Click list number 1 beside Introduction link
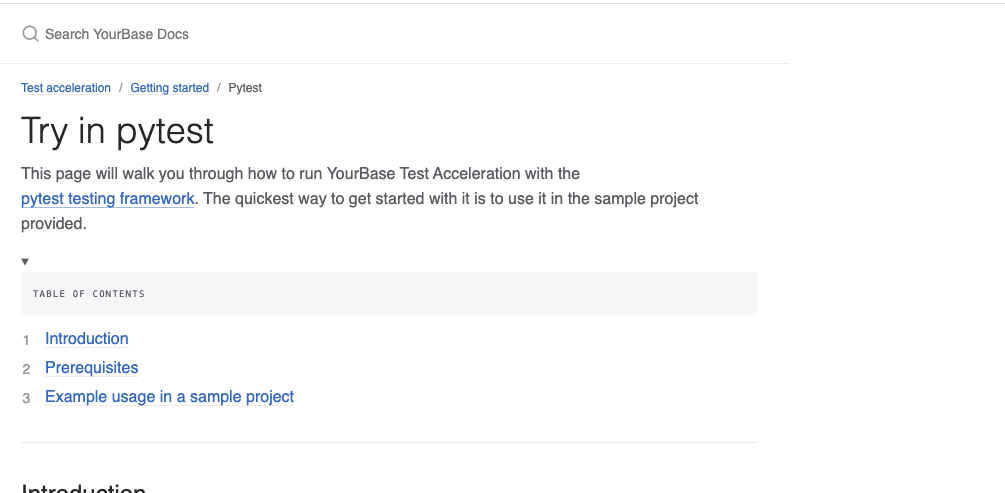The image size is (1005, 493). click(27, 340)
